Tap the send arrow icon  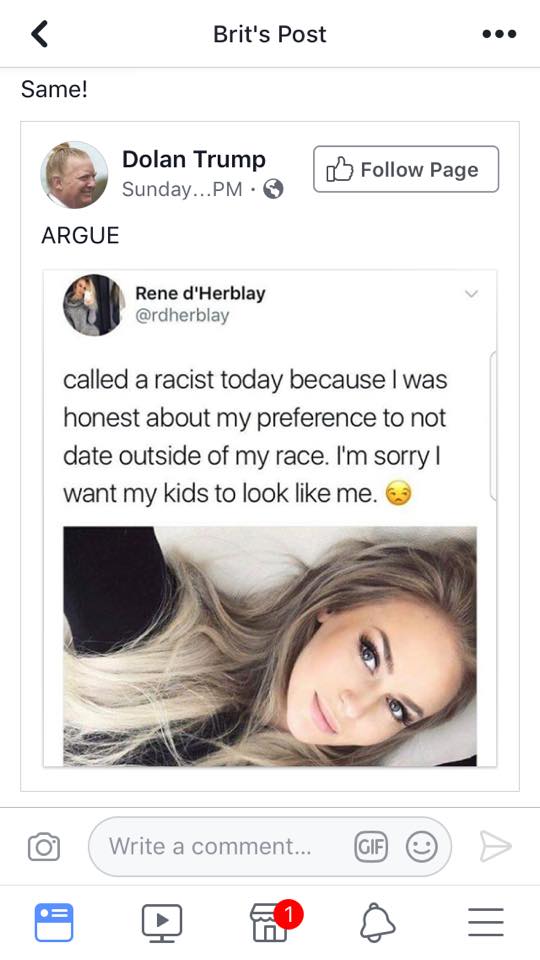(495, 846)
